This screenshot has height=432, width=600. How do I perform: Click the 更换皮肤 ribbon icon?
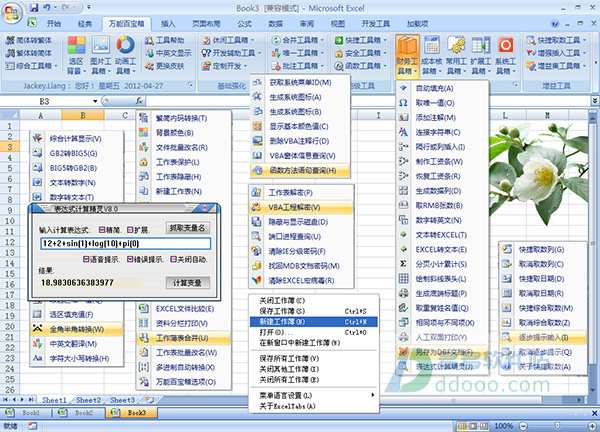(149, 66)
